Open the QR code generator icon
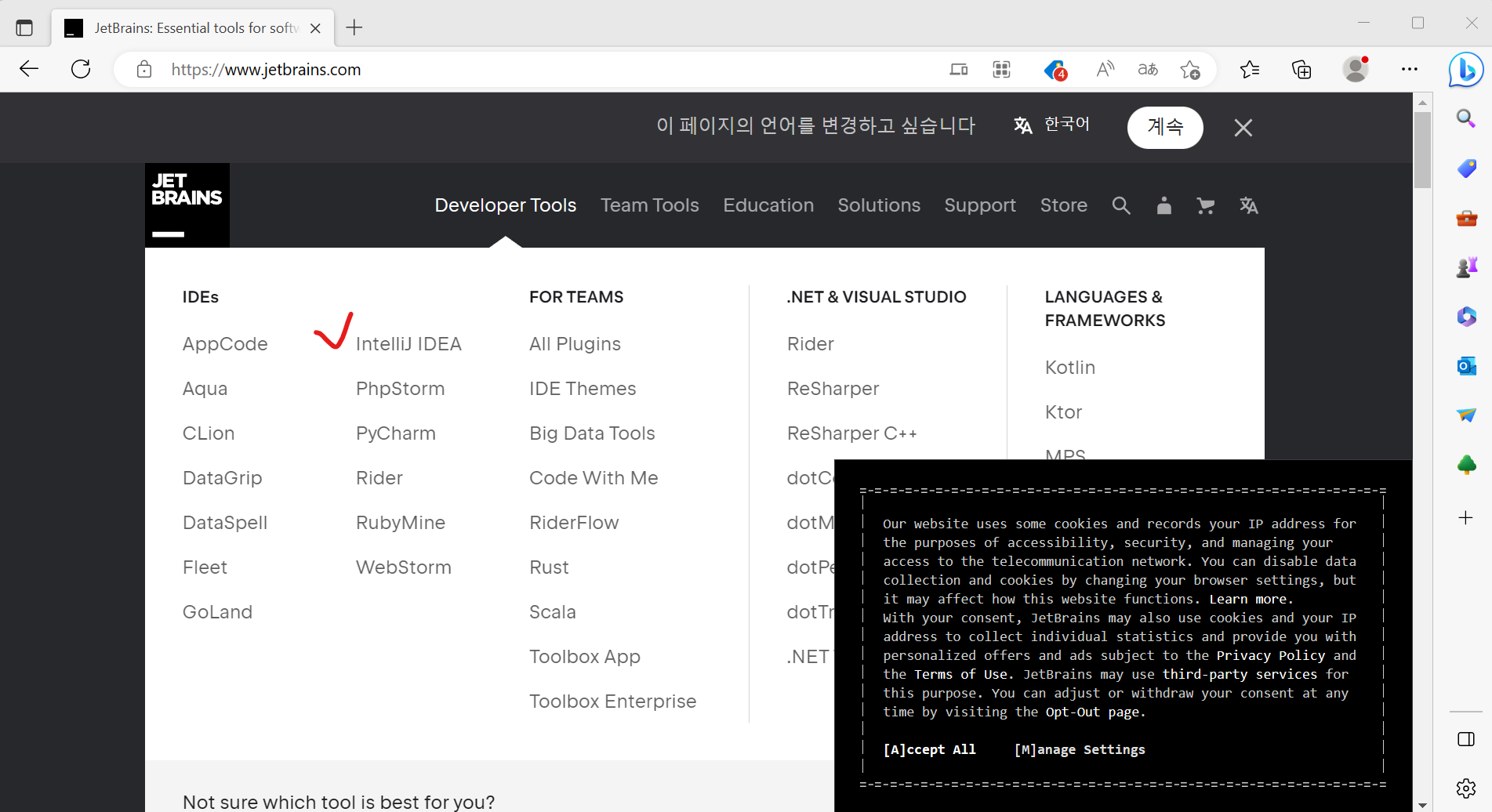This screenshot has height=812, width=1492. [x=1001, y=70]
